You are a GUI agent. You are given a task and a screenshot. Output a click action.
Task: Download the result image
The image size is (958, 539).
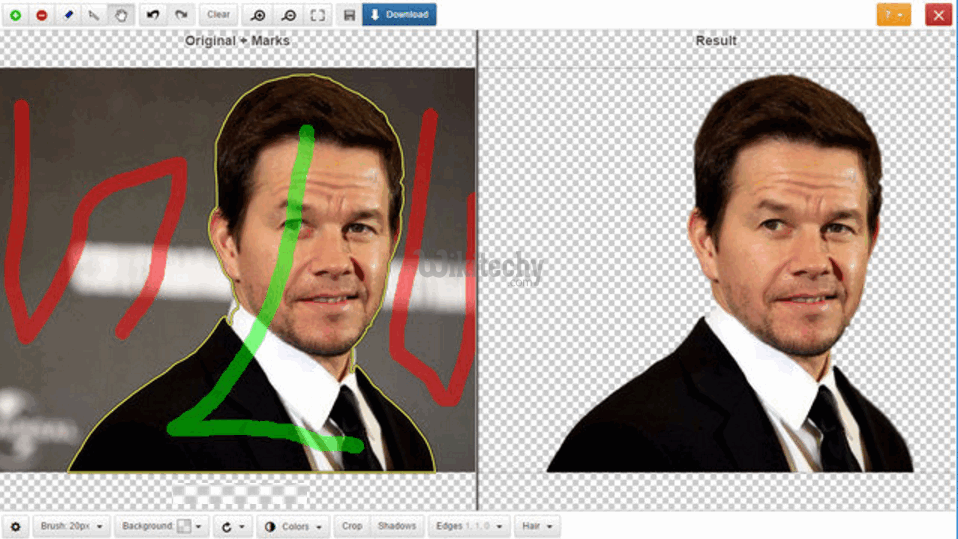[x=399, y=15]
